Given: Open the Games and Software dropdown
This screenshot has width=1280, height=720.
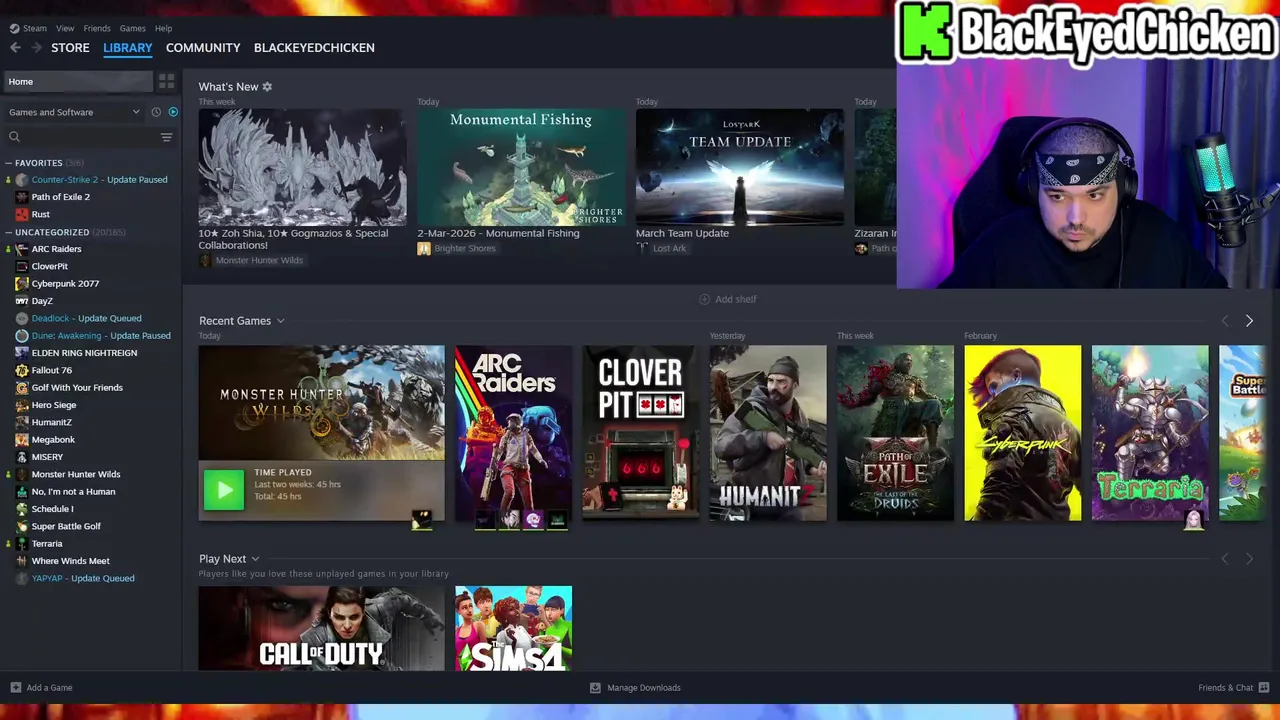Looking at the screenshot, I should click(74, 112).
